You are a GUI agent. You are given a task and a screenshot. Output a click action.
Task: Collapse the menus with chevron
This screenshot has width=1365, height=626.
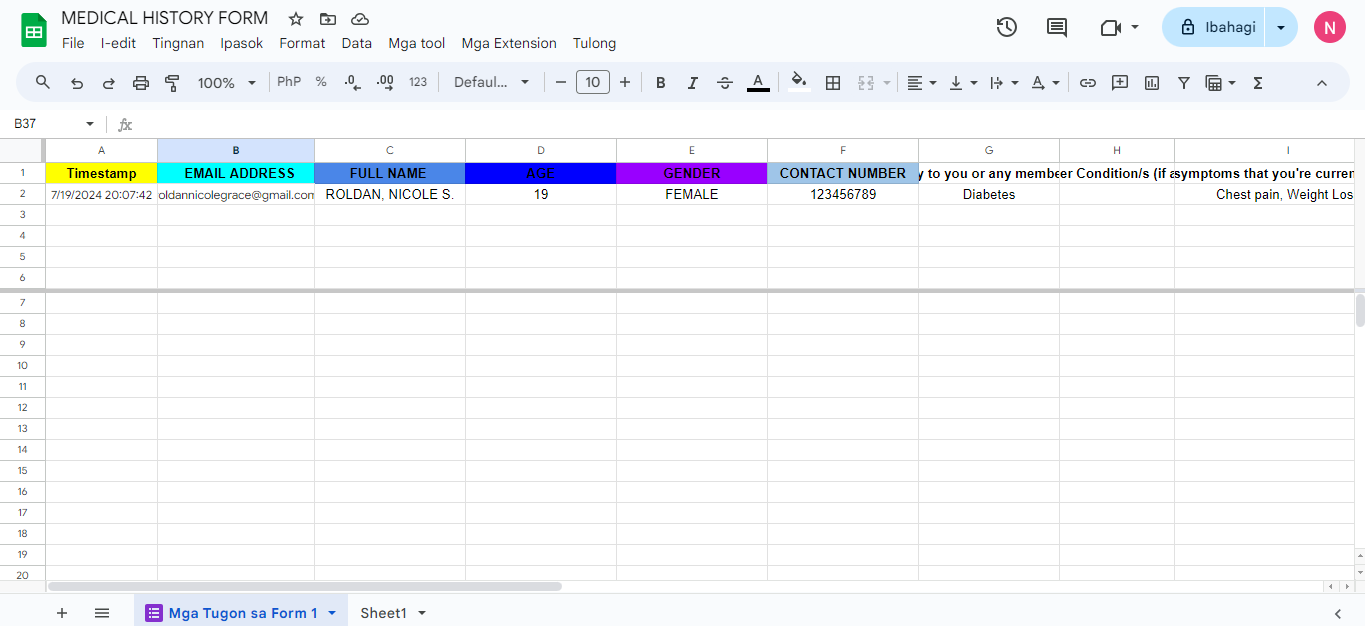tap(1322, 83)
